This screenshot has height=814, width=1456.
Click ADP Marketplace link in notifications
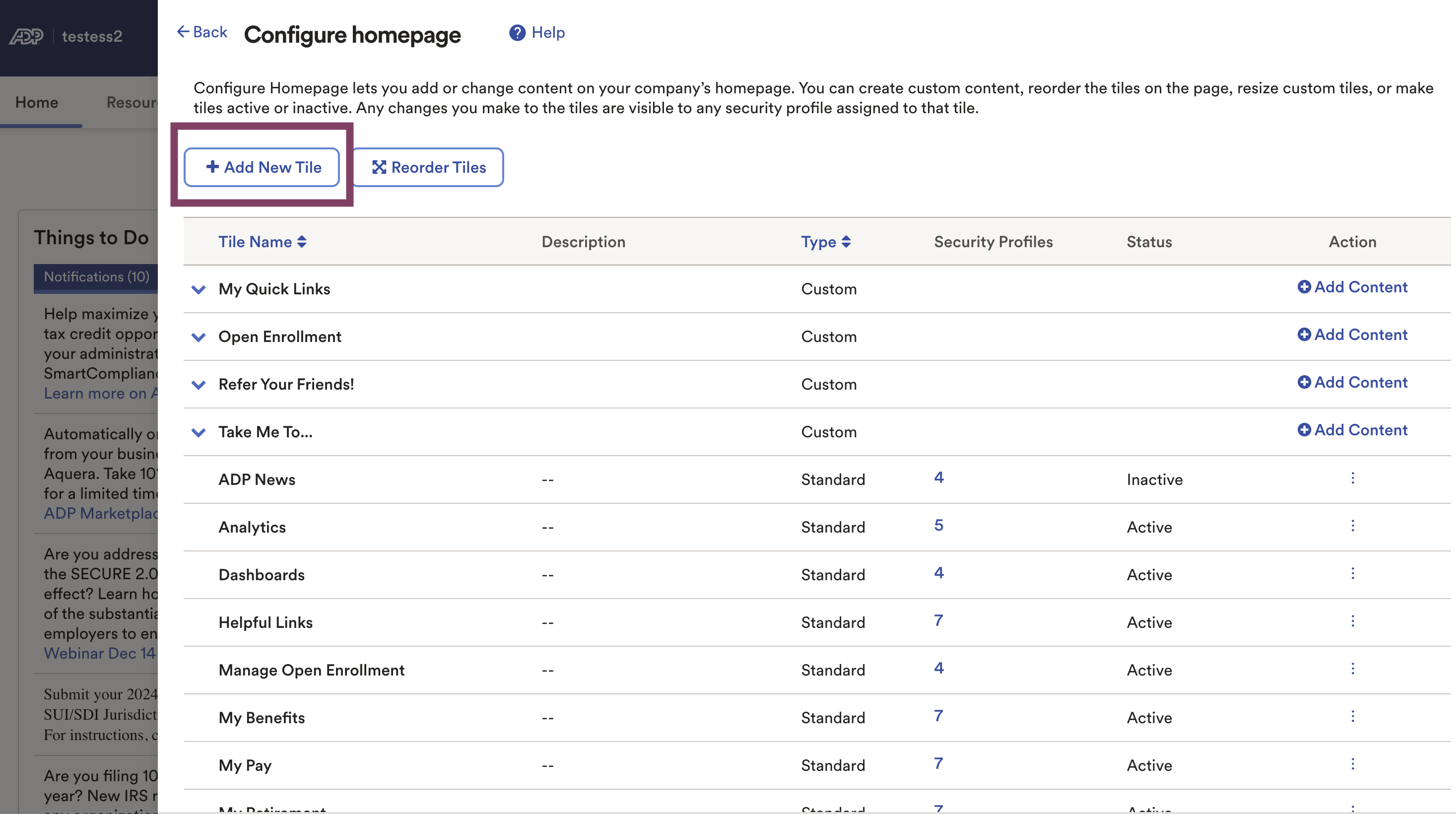click(x=101, y=513)
